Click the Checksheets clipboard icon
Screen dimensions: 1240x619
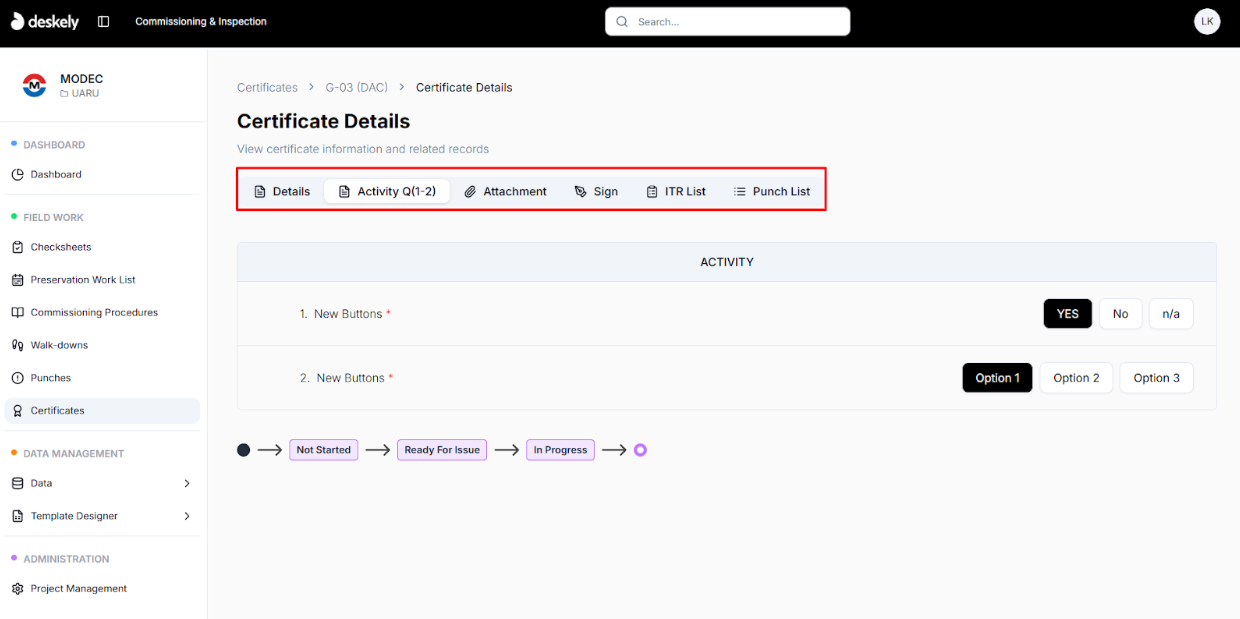tap(17, 247)
